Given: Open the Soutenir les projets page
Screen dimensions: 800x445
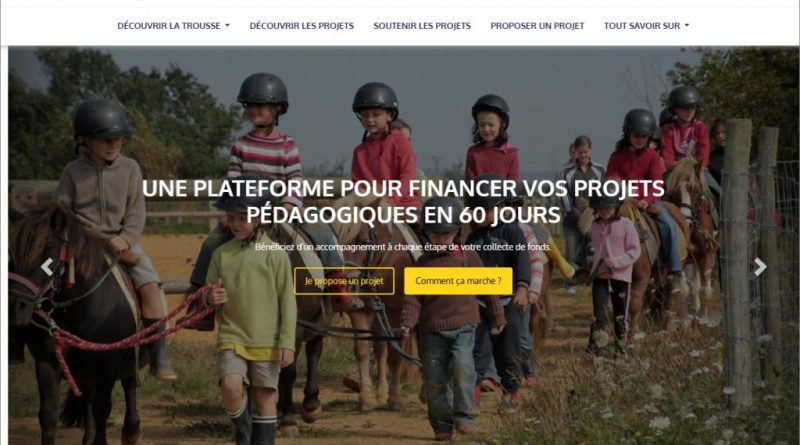Looking at the screenshot, I should 422,26.
